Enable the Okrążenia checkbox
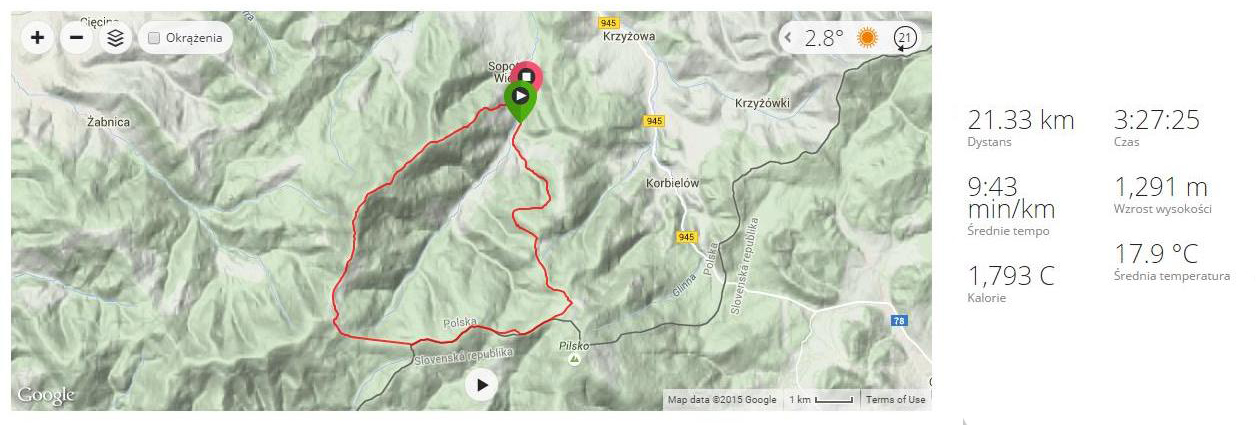1257x425 pixels. coord(154,38)
